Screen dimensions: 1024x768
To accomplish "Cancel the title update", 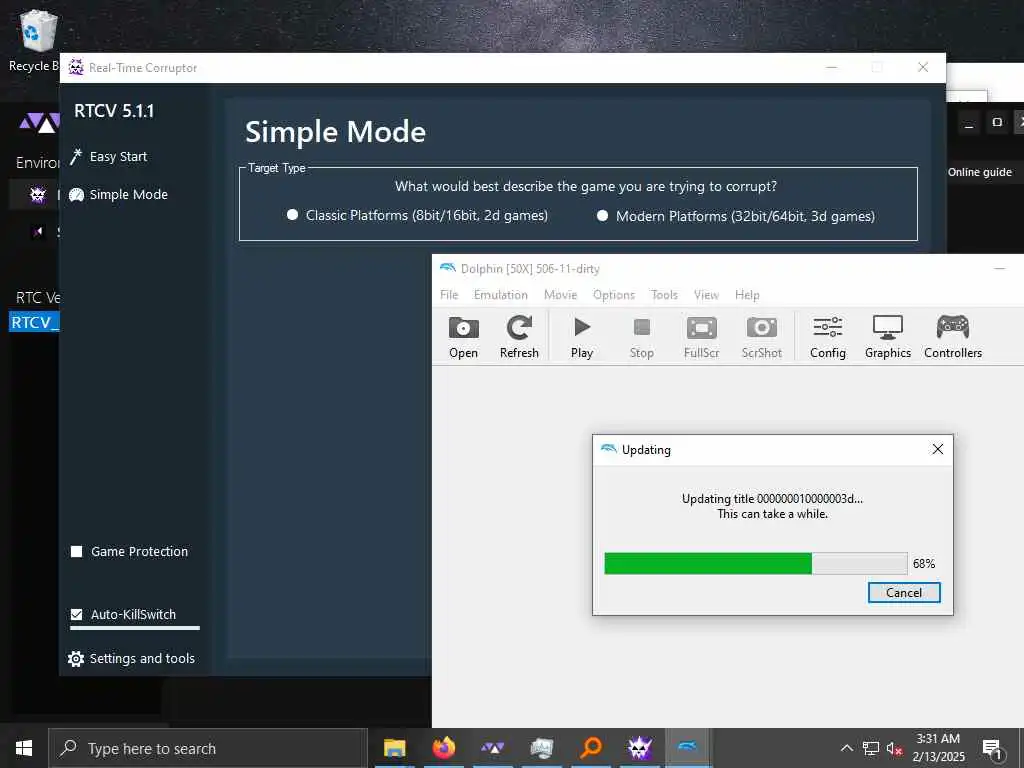I will pyautogui.click(x=904, y=592).
